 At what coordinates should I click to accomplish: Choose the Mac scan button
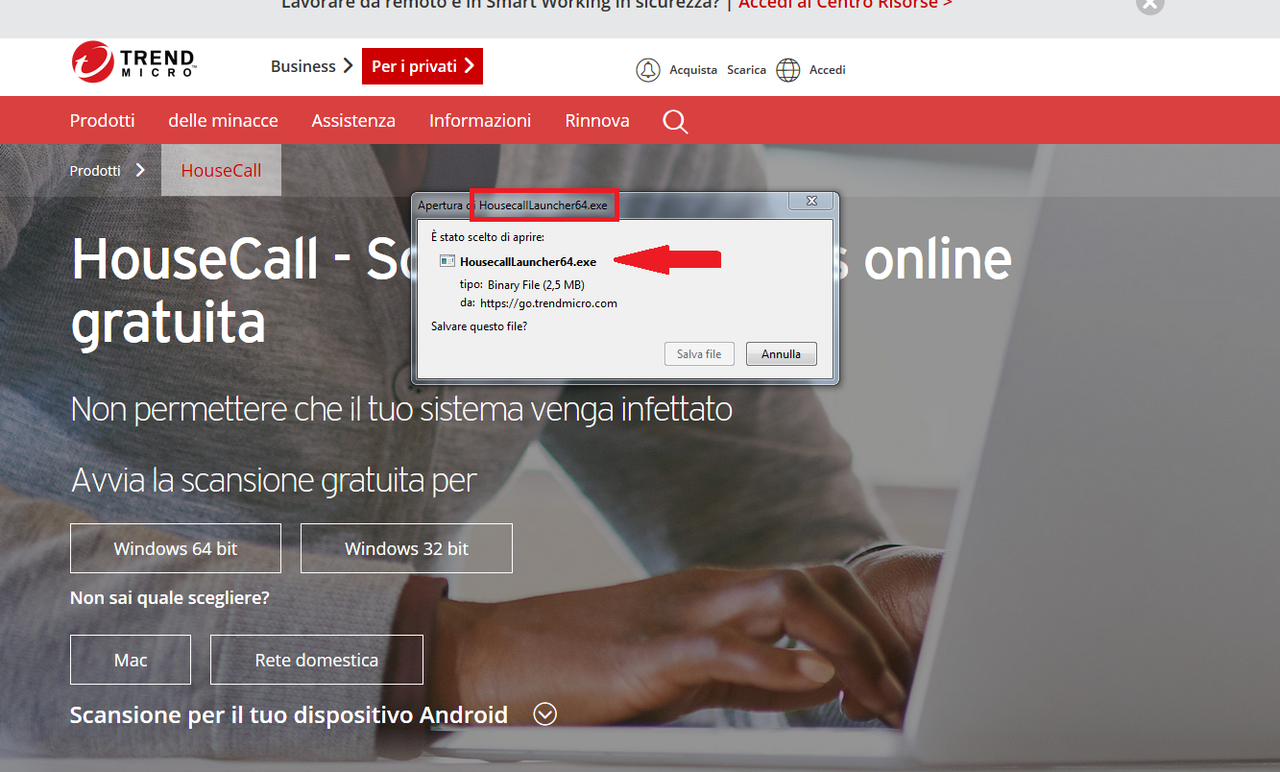(131, 660)
